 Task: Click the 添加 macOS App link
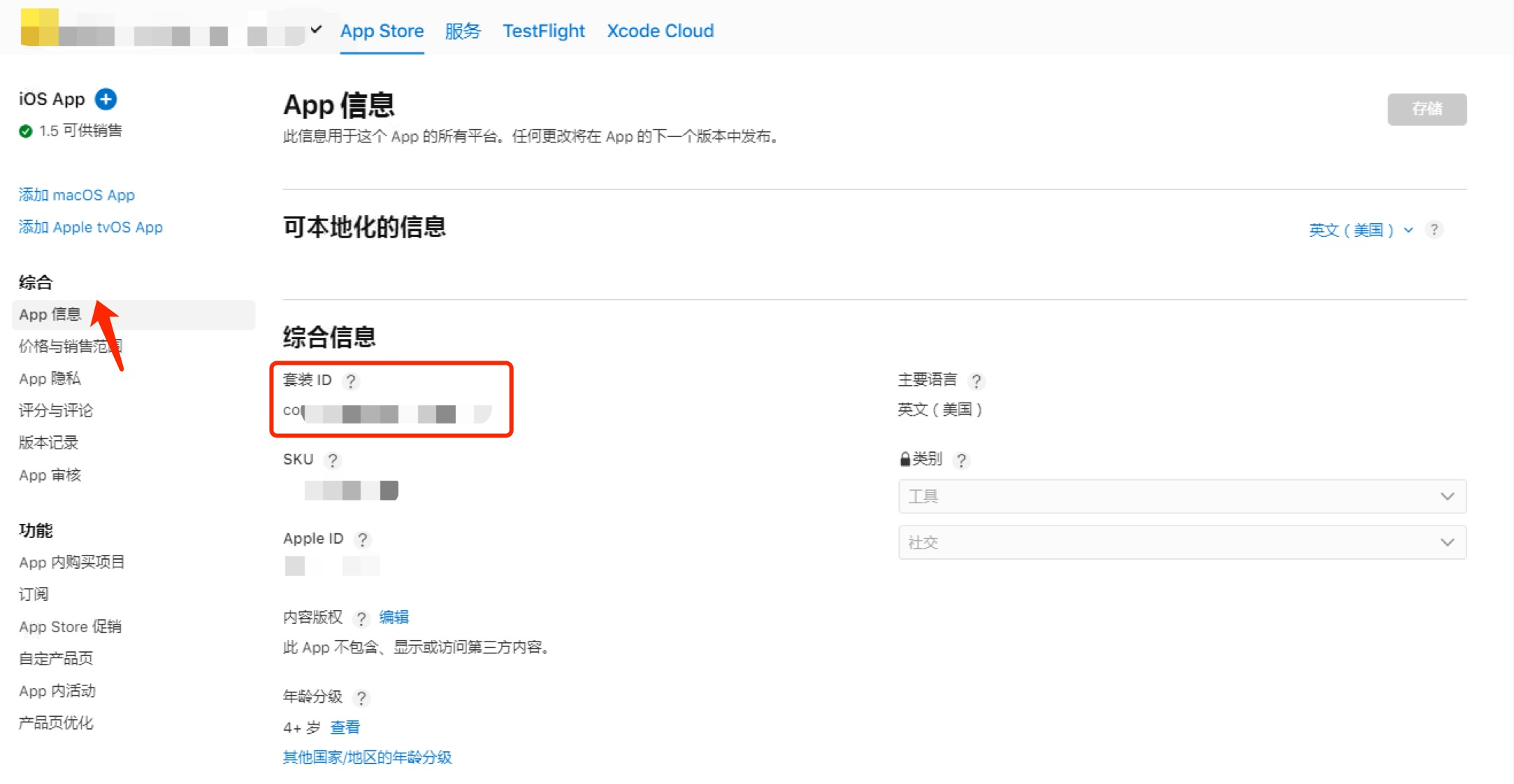pyautogui.click(x=77, y=194)
